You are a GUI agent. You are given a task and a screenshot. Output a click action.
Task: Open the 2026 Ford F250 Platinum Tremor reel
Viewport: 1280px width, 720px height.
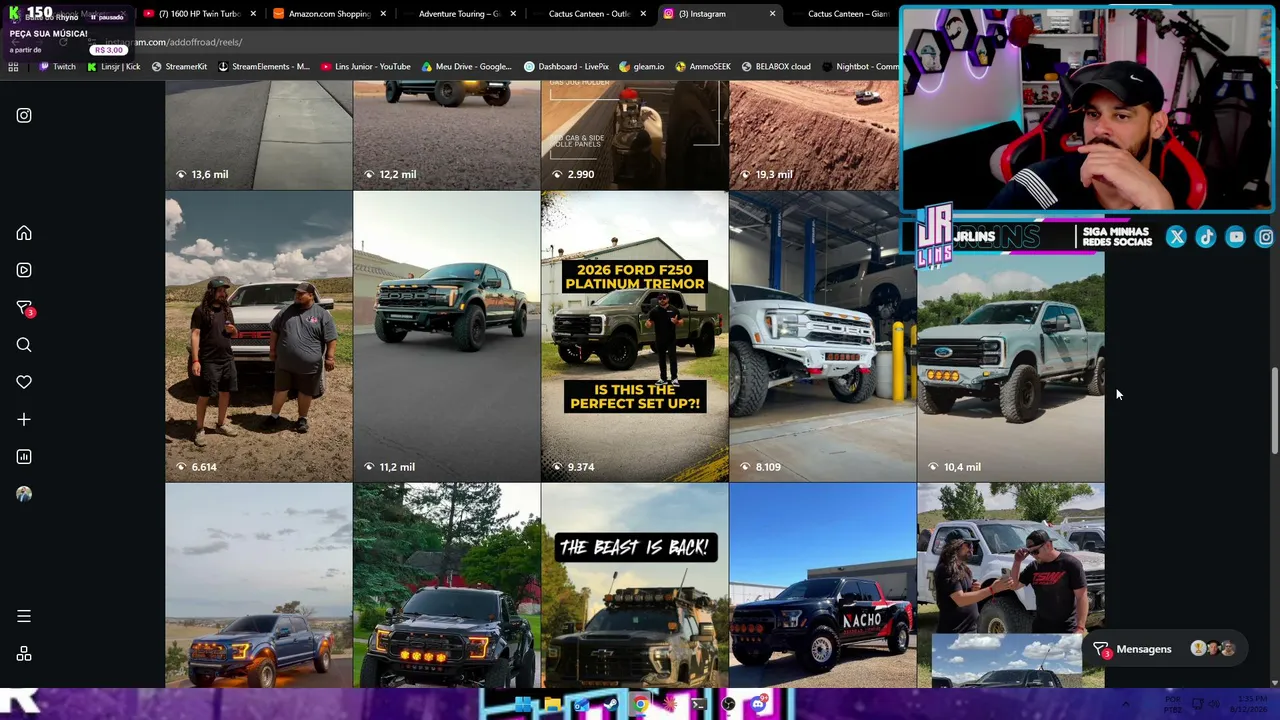(x=635, y=337)
